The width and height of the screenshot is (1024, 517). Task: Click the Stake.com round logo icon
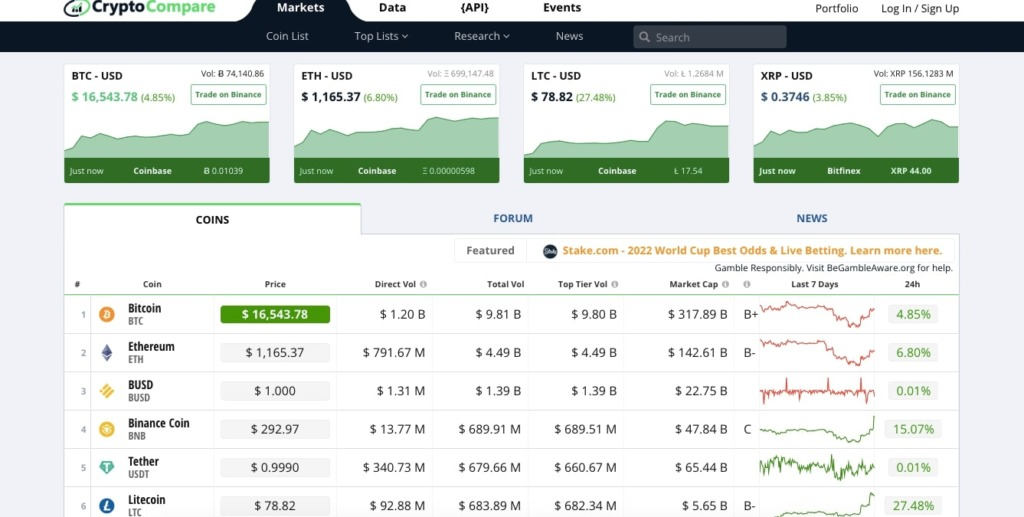550,251
